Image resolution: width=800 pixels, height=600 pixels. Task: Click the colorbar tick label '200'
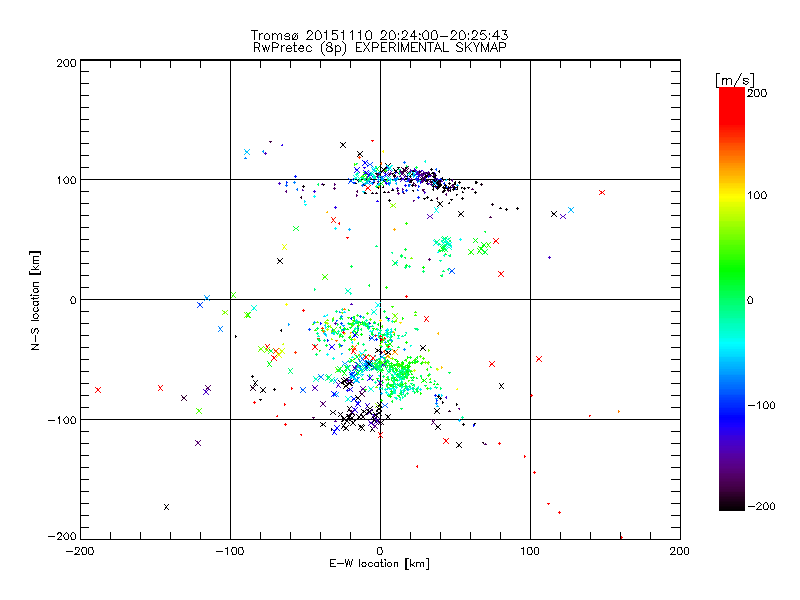click(x=757, y=93)
